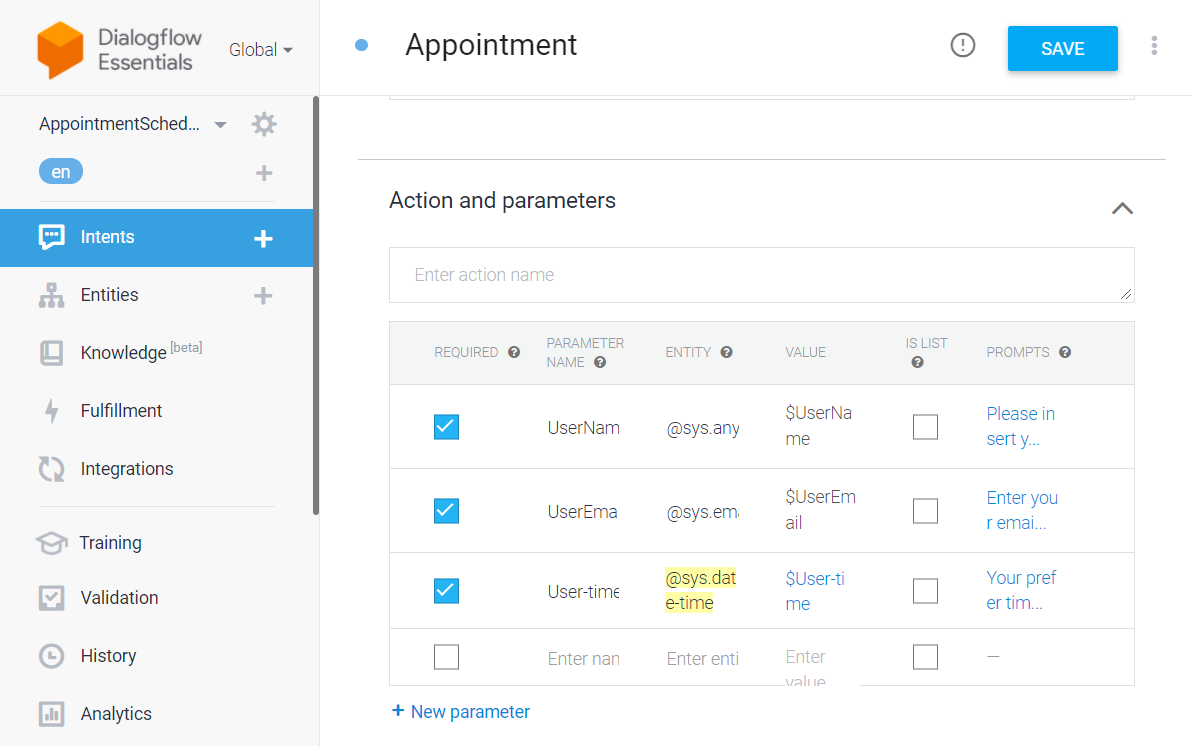Open the three-dot more options menu
Image resolution: width=1192 pixels, height=746 pixels.
(1154, 46)
